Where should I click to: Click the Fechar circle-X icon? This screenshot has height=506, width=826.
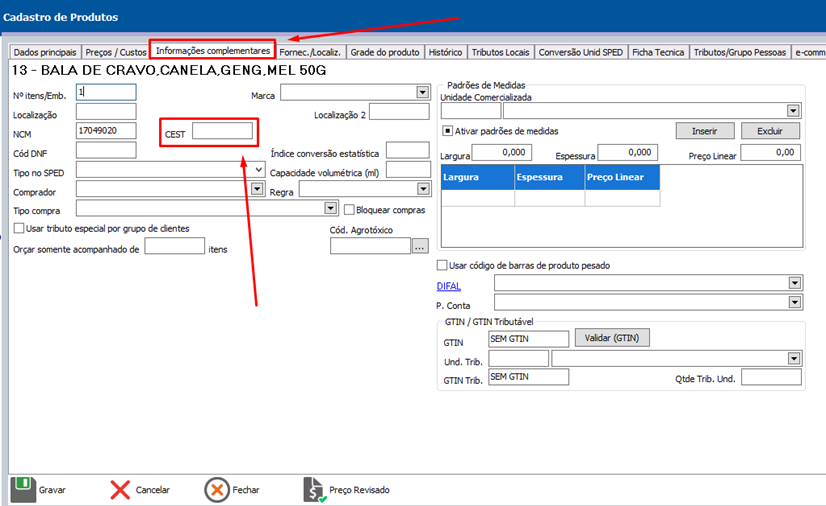point(217,489)
